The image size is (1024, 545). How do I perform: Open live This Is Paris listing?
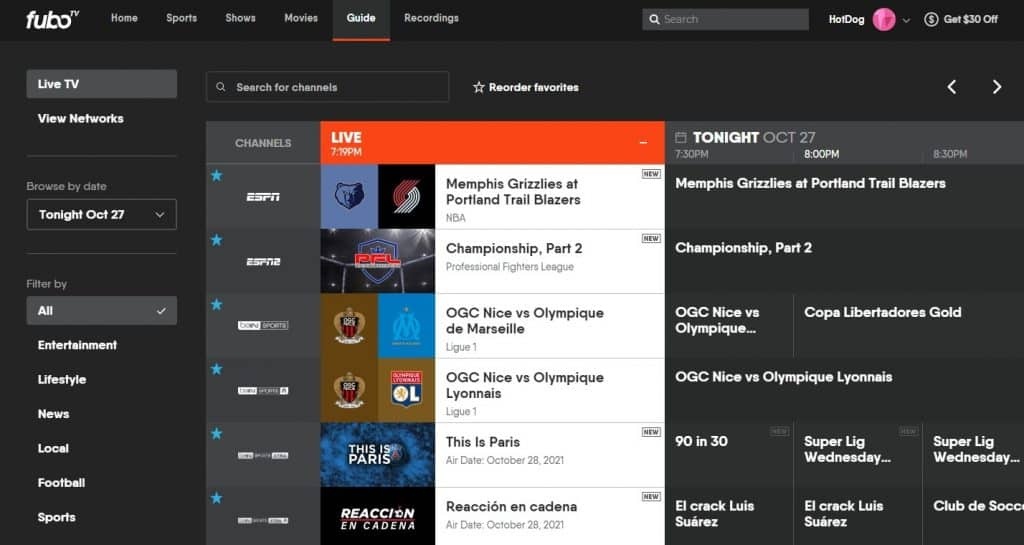(x=550, y=455)
